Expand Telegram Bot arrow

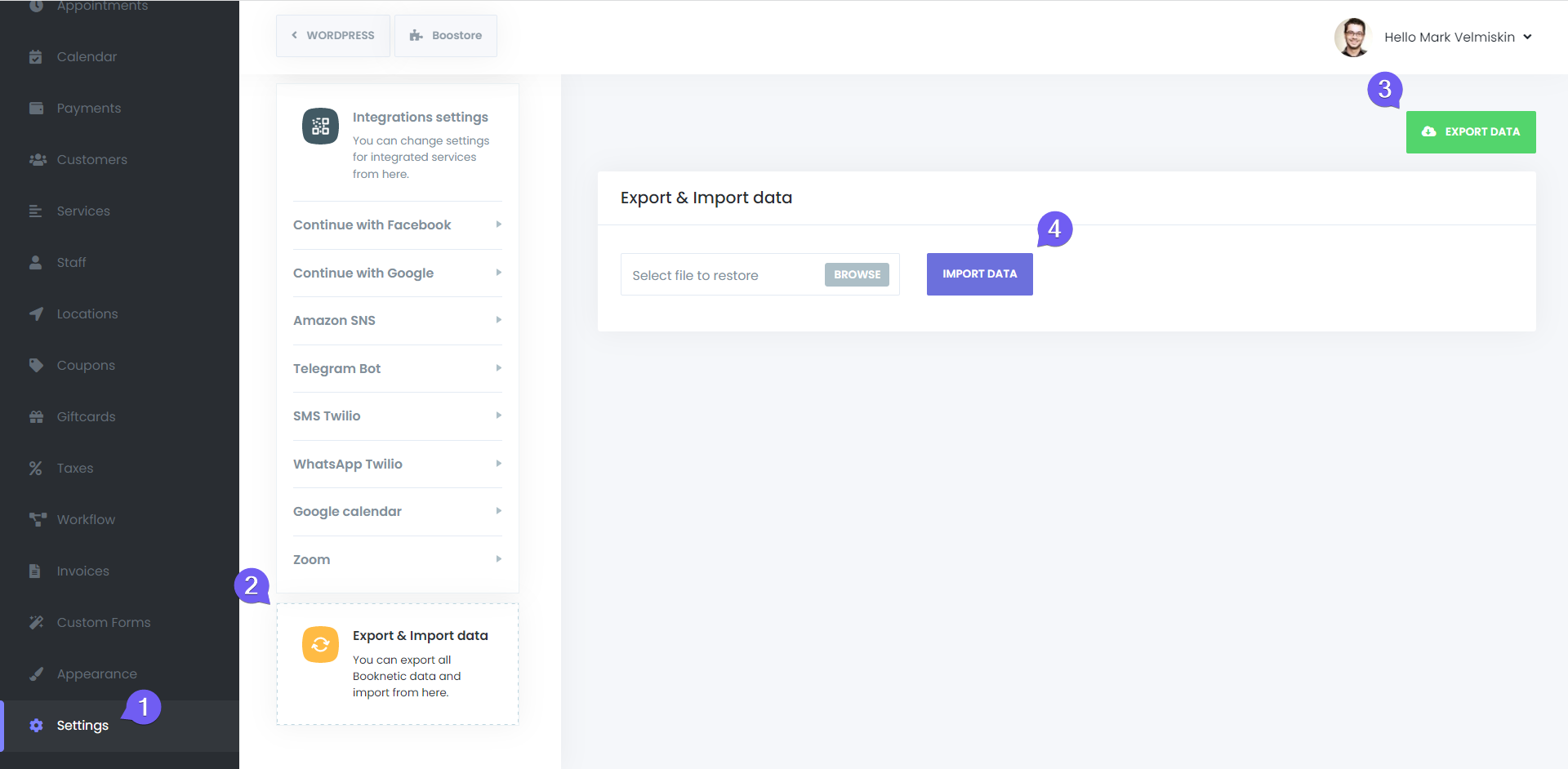pyautogui.click(x=498, y=368)
